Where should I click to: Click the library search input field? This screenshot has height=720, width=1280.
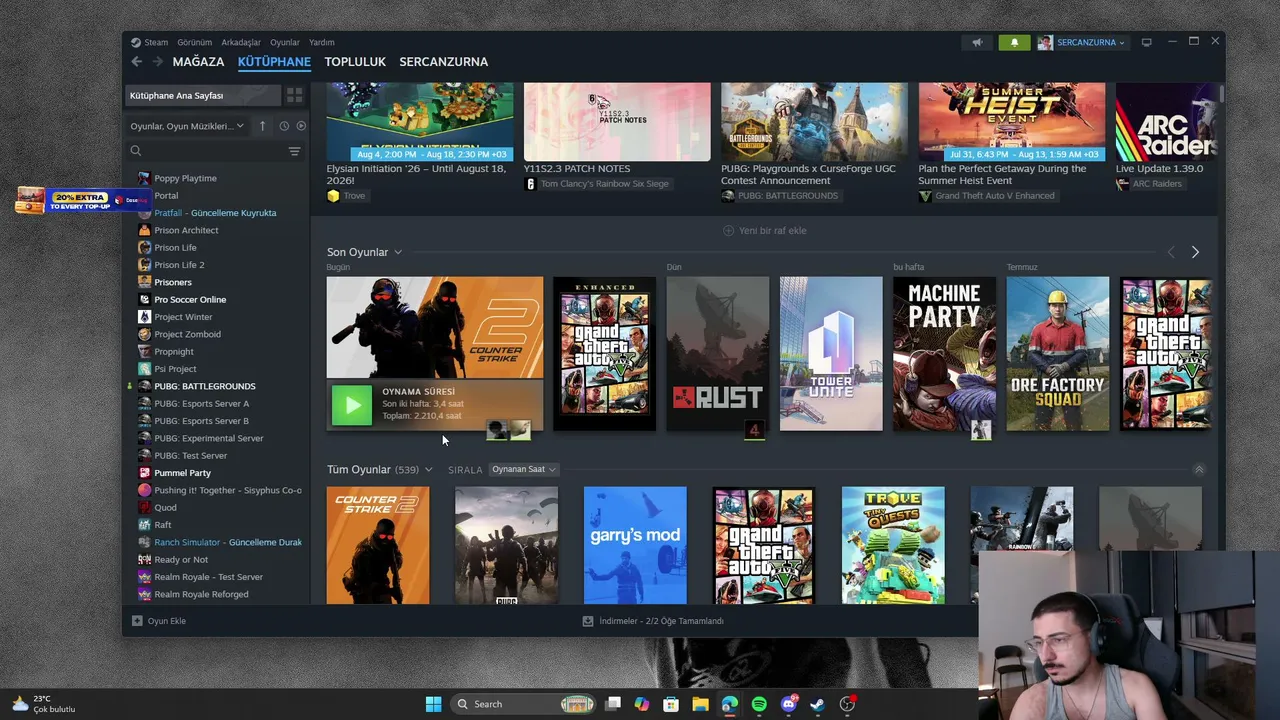tap(214, 151)
